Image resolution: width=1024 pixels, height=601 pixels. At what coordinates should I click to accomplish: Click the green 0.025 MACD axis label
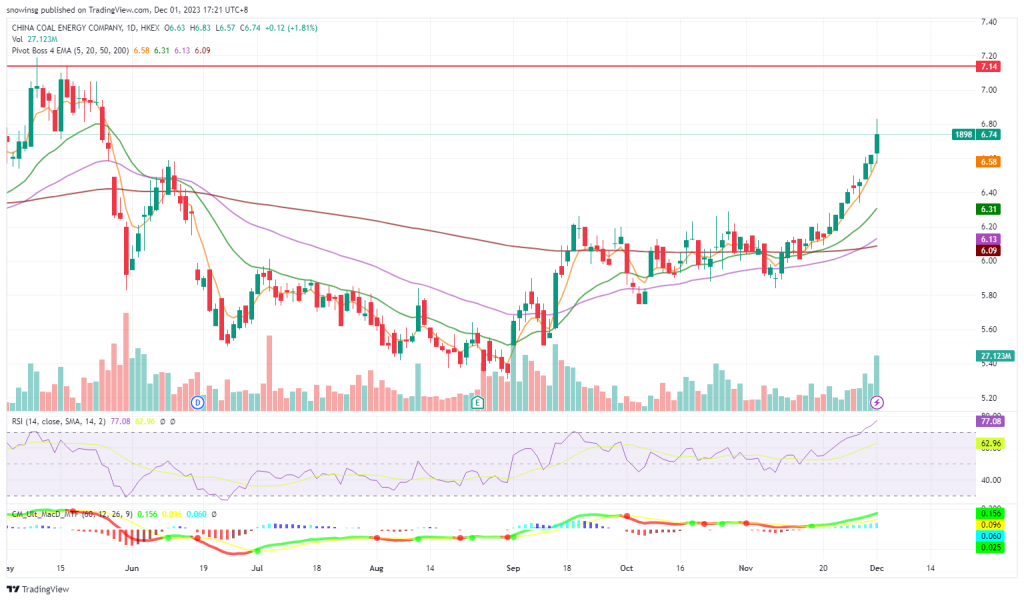(990, 547)
